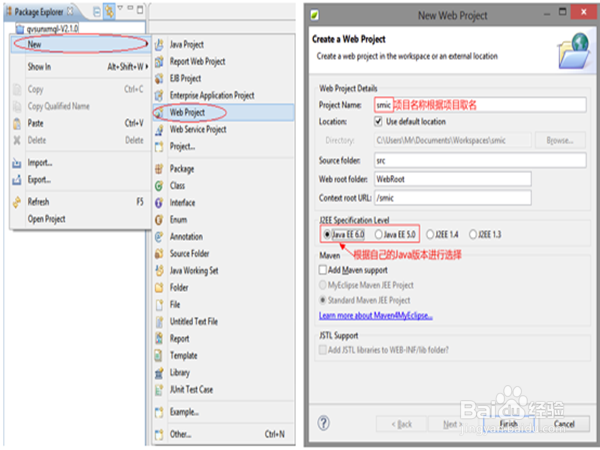Image resolution: width=600 pixels, height=450 pixels.
Task: Select Standard Maven JEE Project option
Action: [323, 300]
